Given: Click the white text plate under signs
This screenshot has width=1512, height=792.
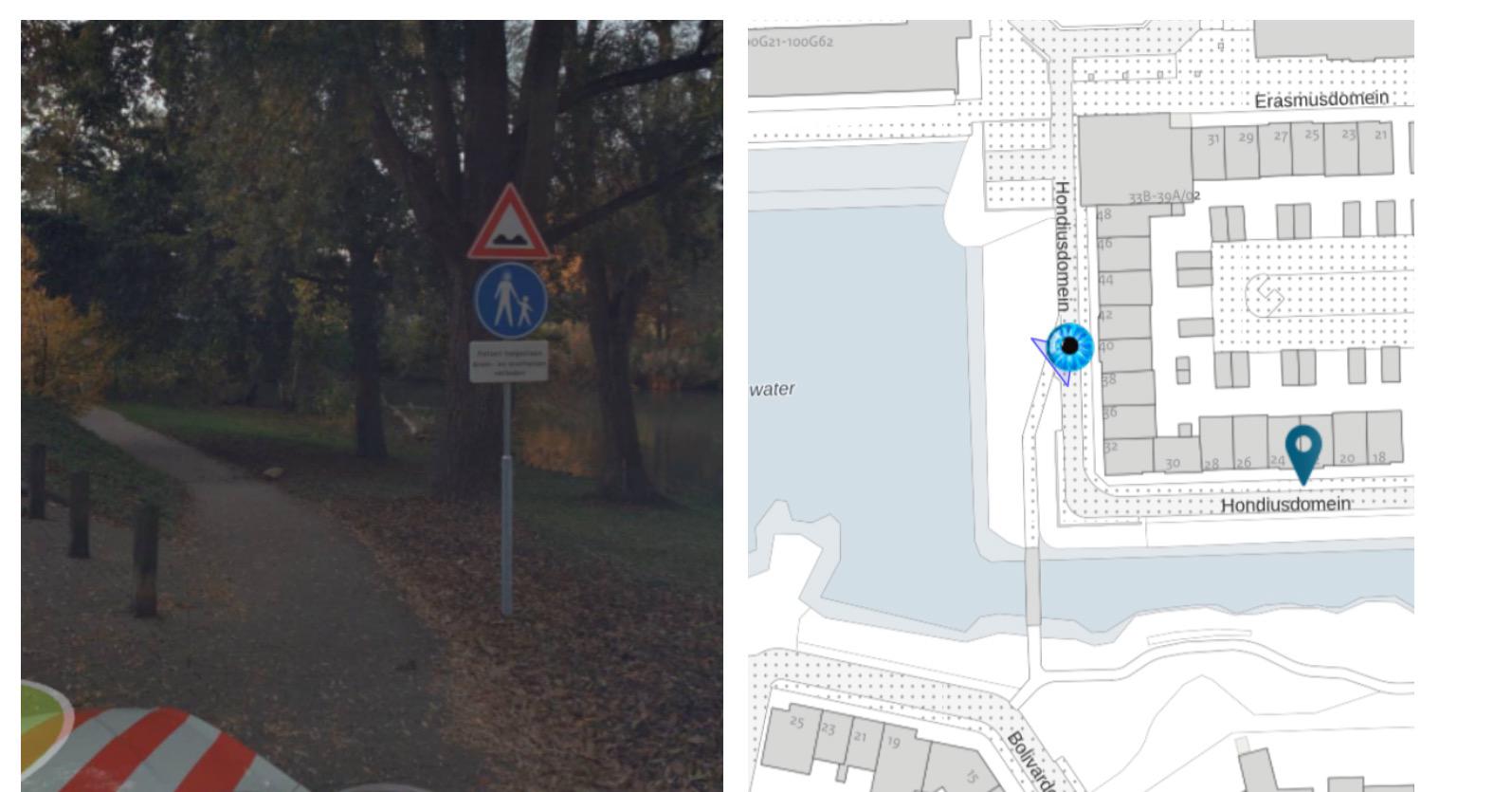Looking at the screenshot, I should point(509,361).
